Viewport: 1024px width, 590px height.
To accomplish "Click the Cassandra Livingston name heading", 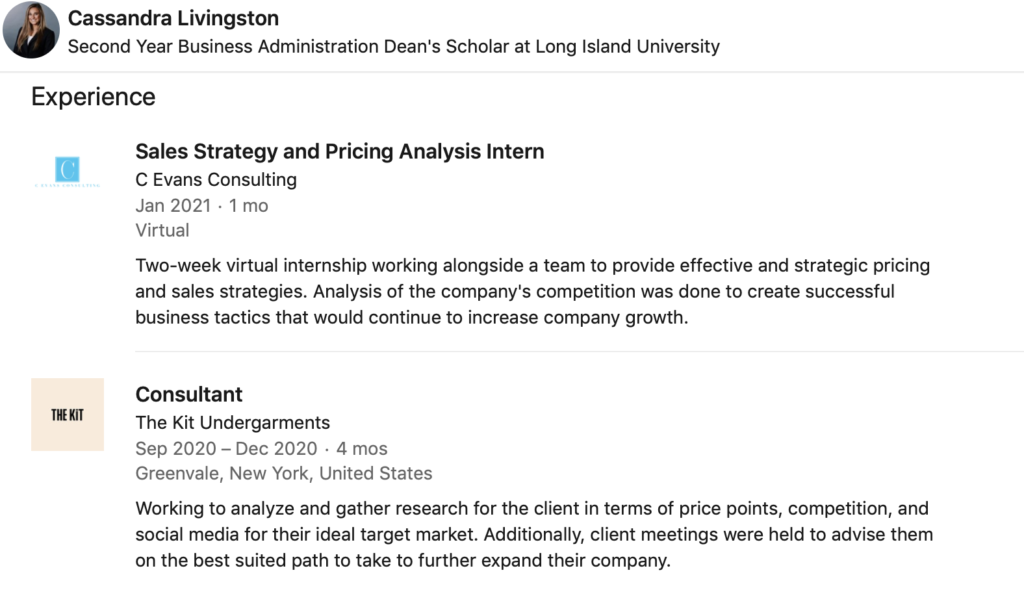I will pos(173,18).
